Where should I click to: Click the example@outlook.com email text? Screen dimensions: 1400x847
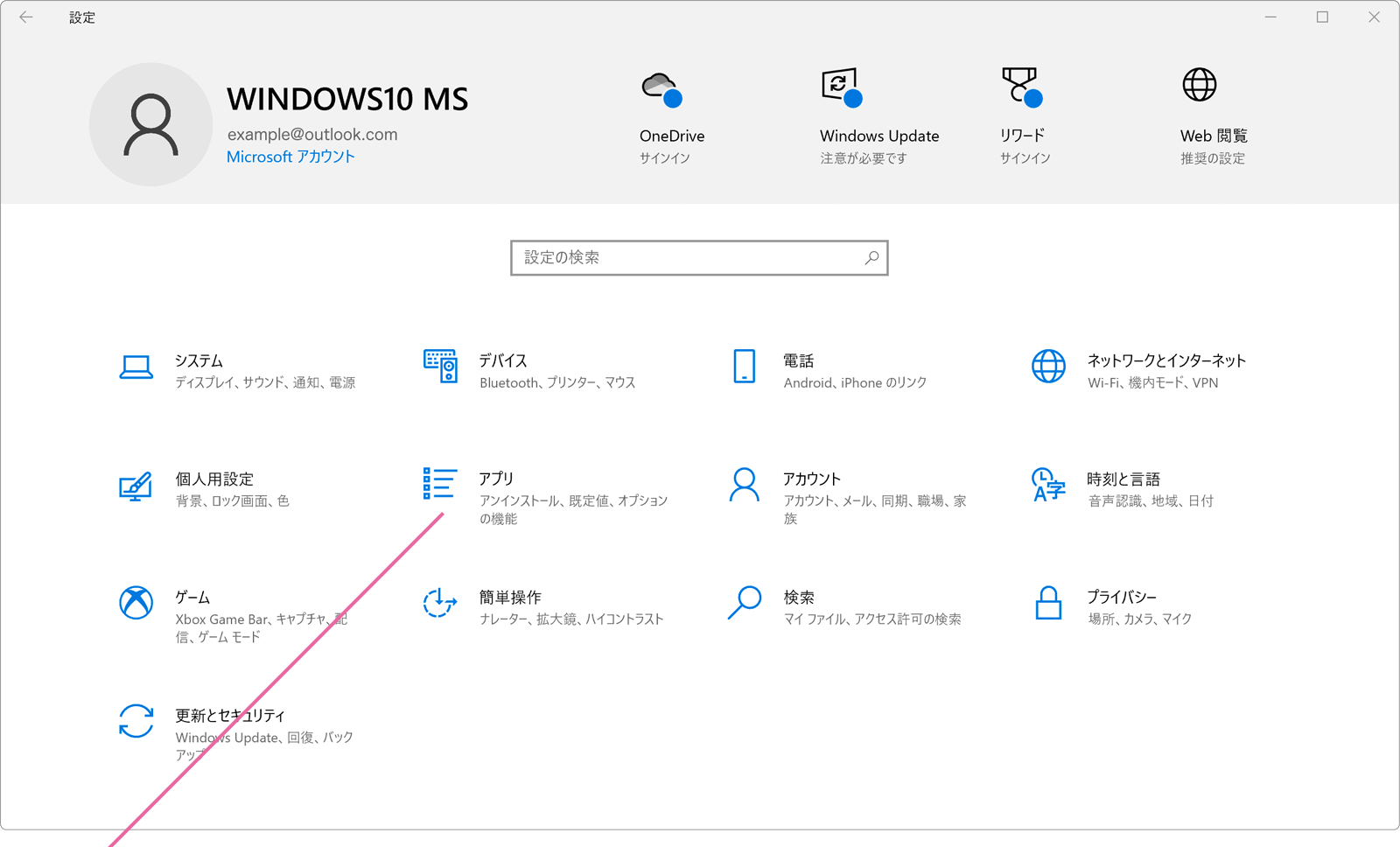tap(312, 134)
